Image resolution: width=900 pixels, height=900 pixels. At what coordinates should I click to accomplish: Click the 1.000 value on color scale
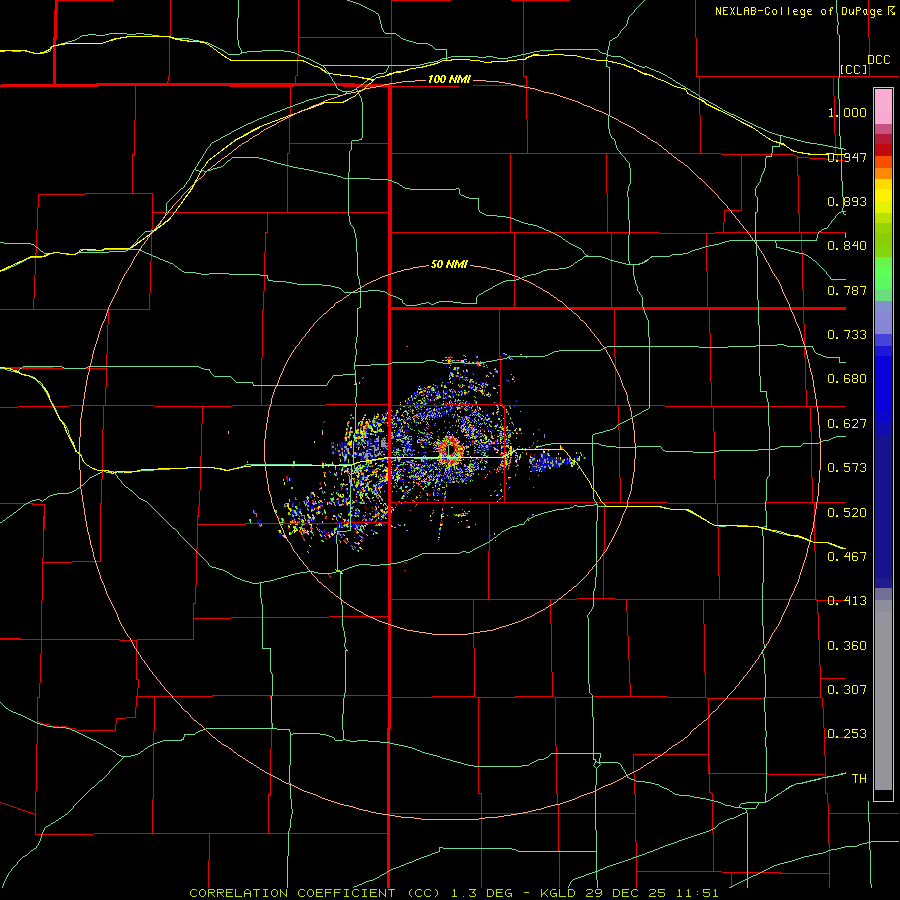point(847,112)
